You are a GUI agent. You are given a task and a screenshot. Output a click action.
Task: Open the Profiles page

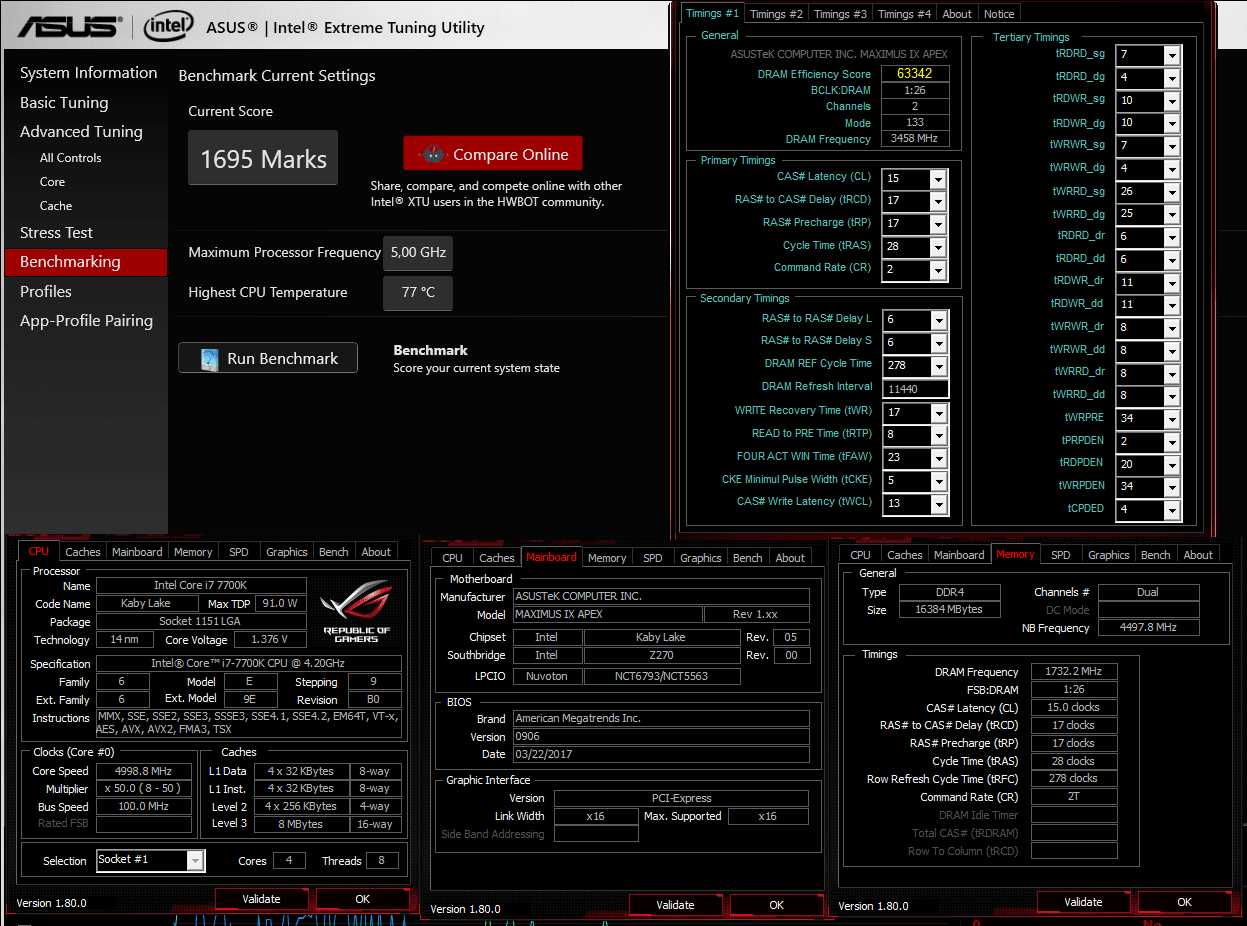click(x=46, y=291)
